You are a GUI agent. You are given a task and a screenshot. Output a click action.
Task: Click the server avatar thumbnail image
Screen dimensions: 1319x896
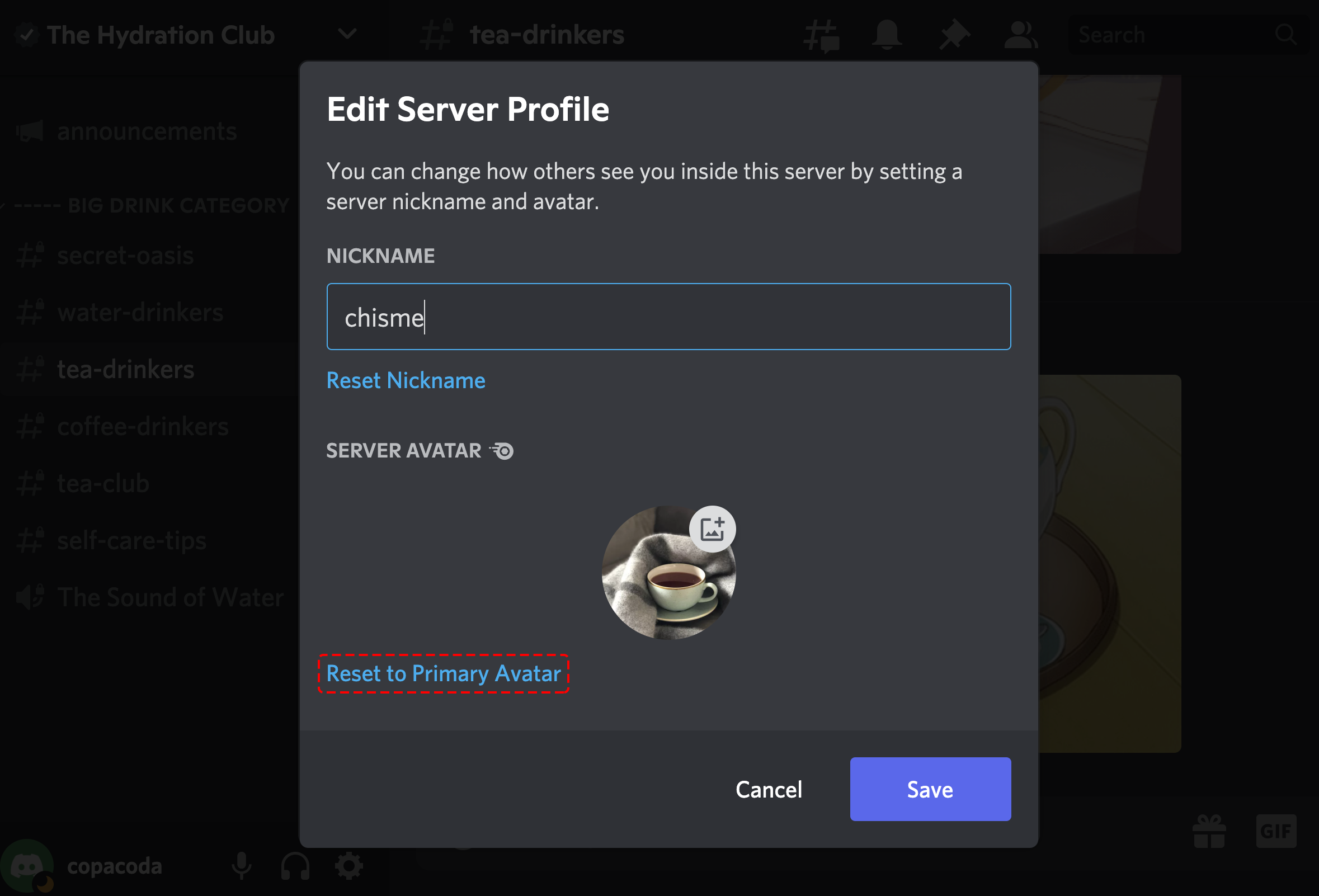click(669, 572)
